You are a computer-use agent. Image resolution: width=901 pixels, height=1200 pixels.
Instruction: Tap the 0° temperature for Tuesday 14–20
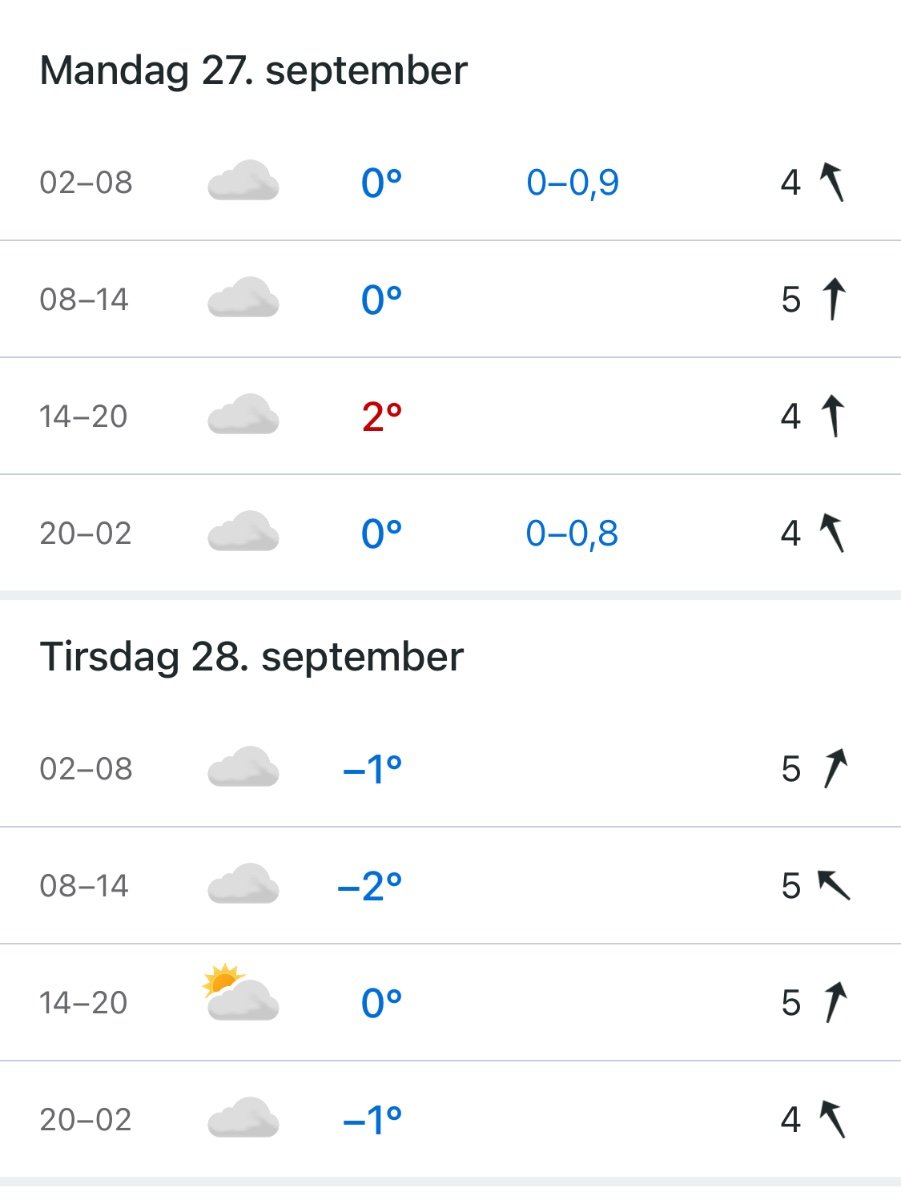coord(381,1003)
